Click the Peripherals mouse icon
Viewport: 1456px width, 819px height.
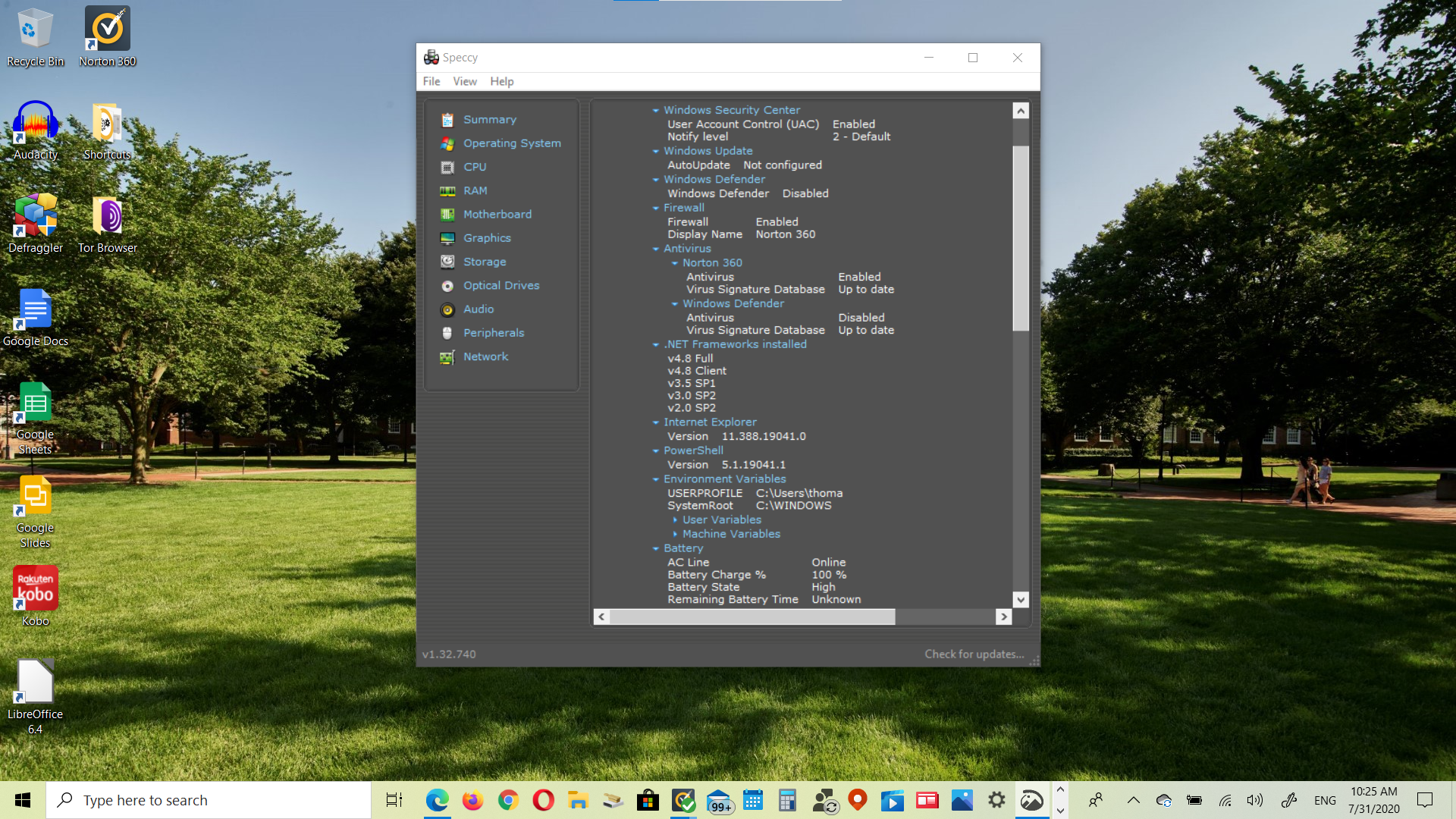[447, 333]
